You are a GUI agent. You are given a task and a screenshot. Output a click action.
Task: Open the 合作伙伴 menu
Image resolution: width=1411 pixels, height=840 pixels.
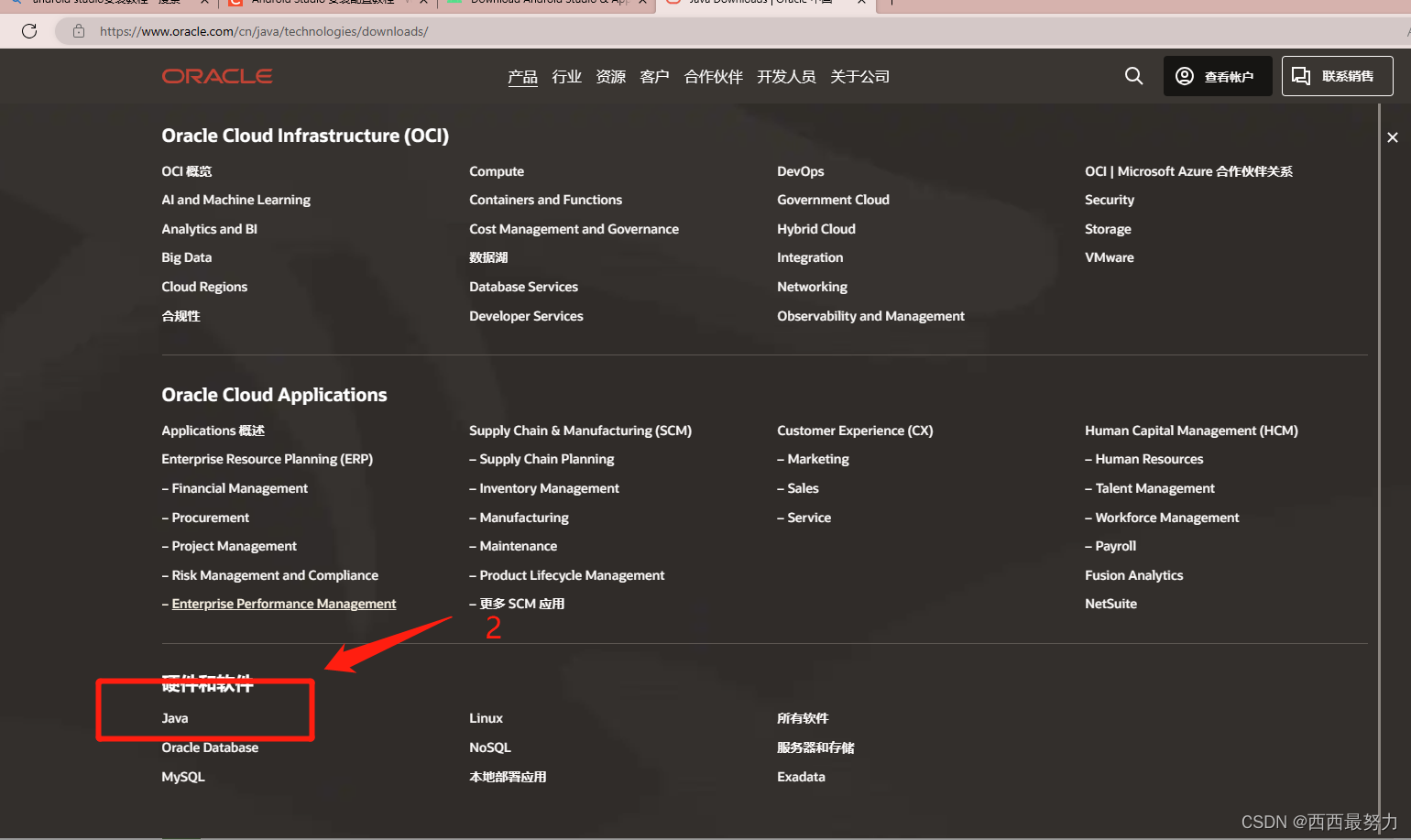point(714,77)
